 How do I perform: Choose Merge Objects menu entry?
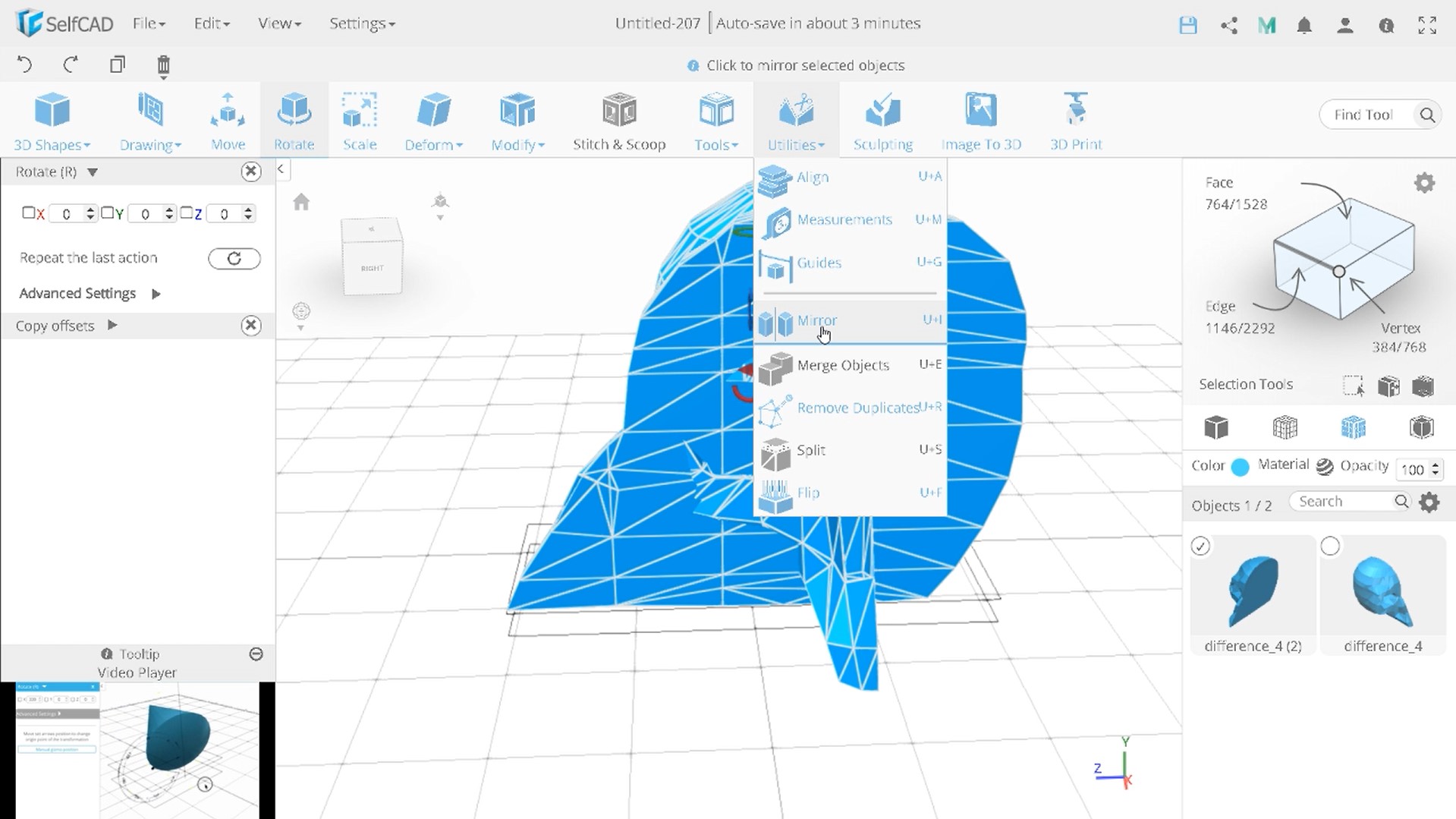850,366
